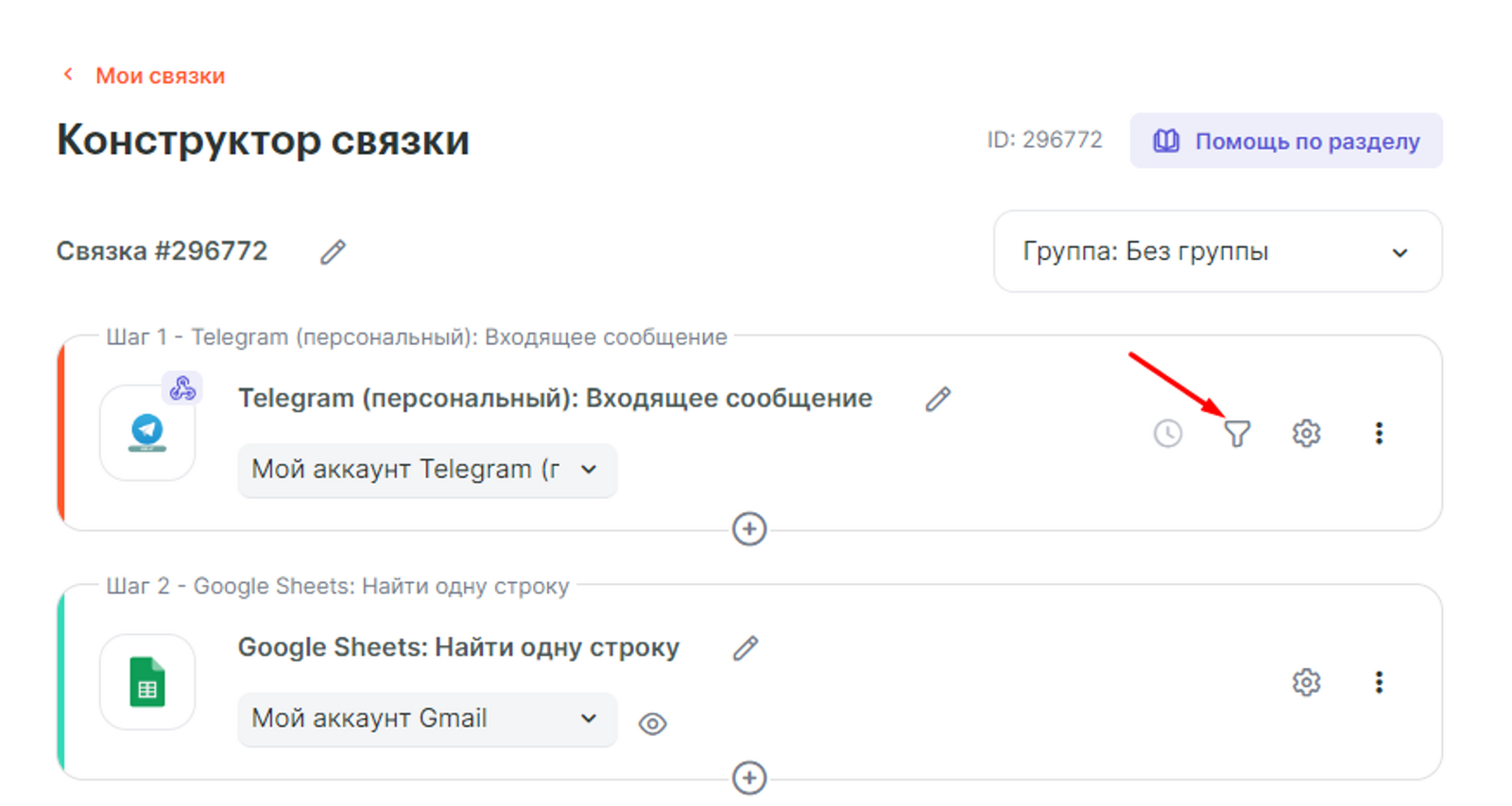This screenshot has height=806, width=1512.
Task: Open settings gear for Google Sheets step
Action: click(x=1306, y=682)
